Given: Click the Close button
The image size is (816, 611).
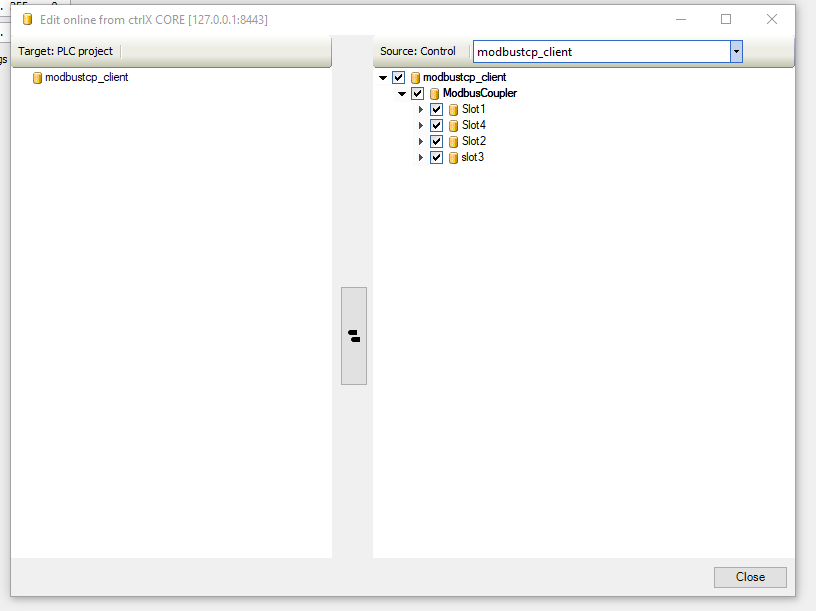Looking at the screenshot, I should coord(750,577).
